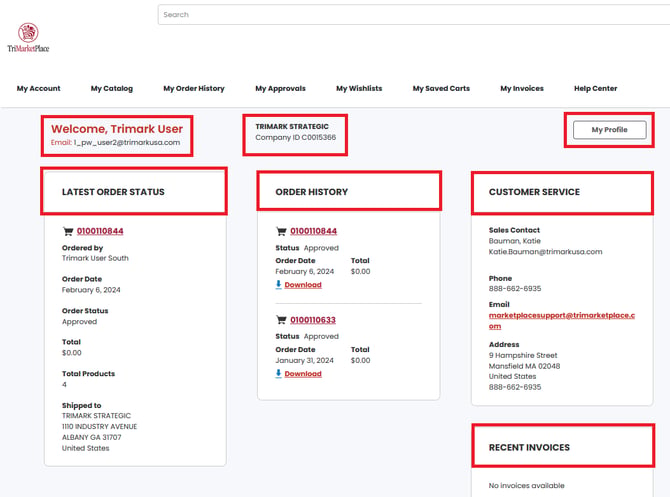Click the Welcome, Trimark User heading
This screenshot has width=670, height=497.
pos(117,129)
